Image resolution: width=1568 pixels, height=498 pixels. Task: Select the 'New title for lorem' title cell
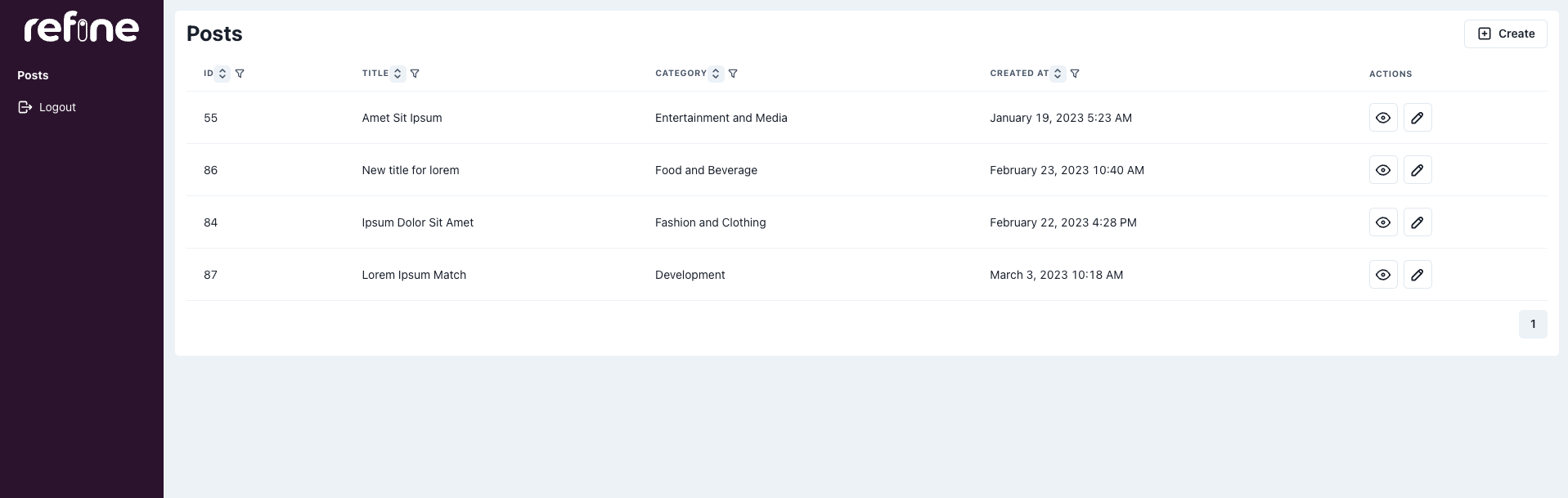pyautogui.click(x=411, y=170)
